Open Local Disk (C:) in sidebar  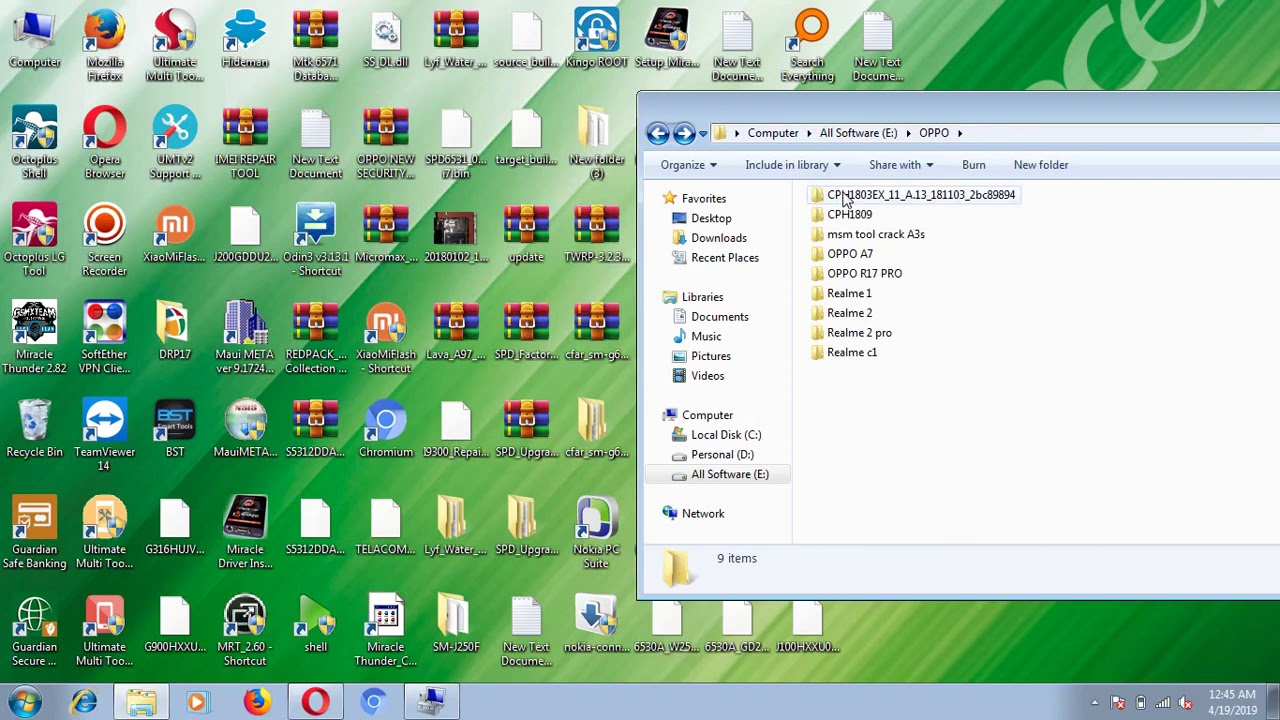[725, 435]
